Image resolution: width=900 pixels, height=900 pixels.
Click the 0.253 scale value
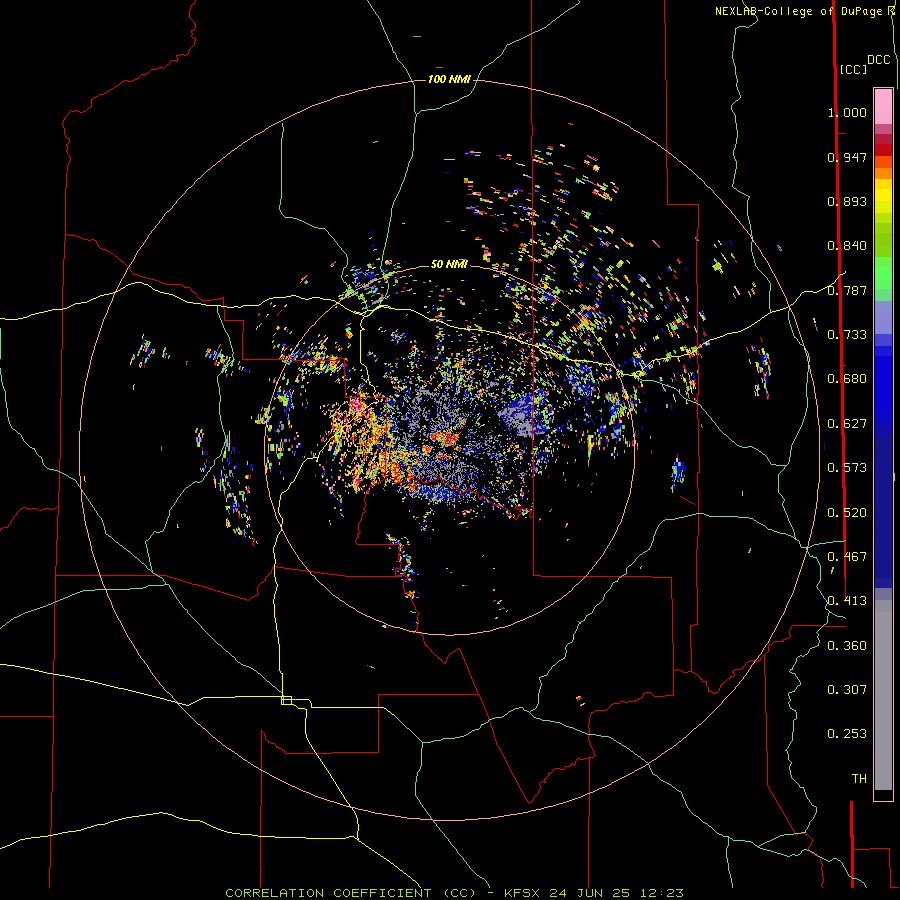(847, 734)
